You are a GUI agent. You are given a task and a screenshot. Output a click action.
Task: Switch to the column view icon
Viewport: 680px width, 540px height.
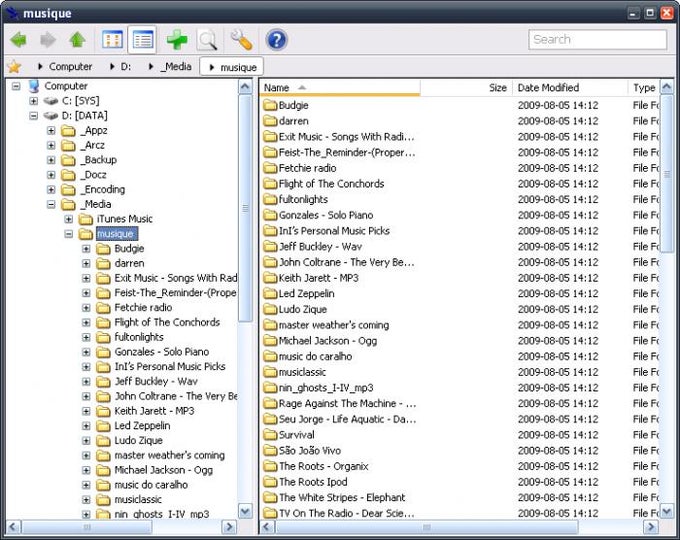[112, 40]
